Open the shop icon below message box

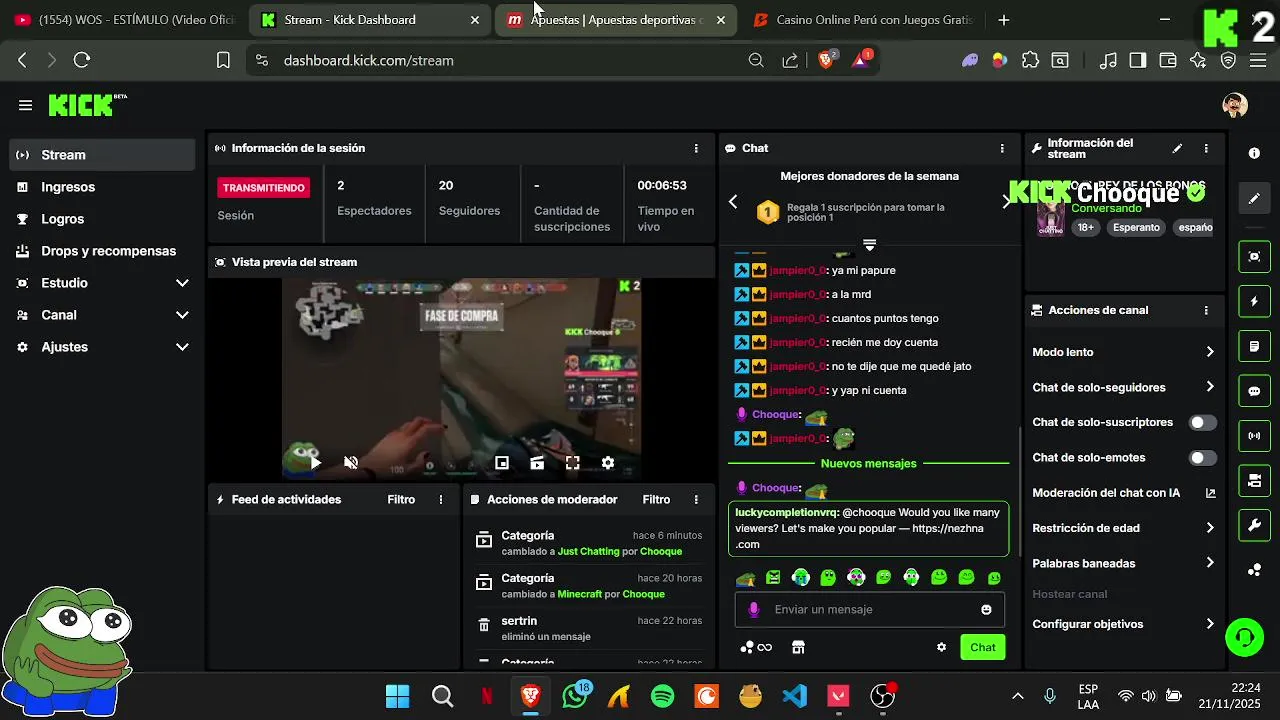pos(798,647)
